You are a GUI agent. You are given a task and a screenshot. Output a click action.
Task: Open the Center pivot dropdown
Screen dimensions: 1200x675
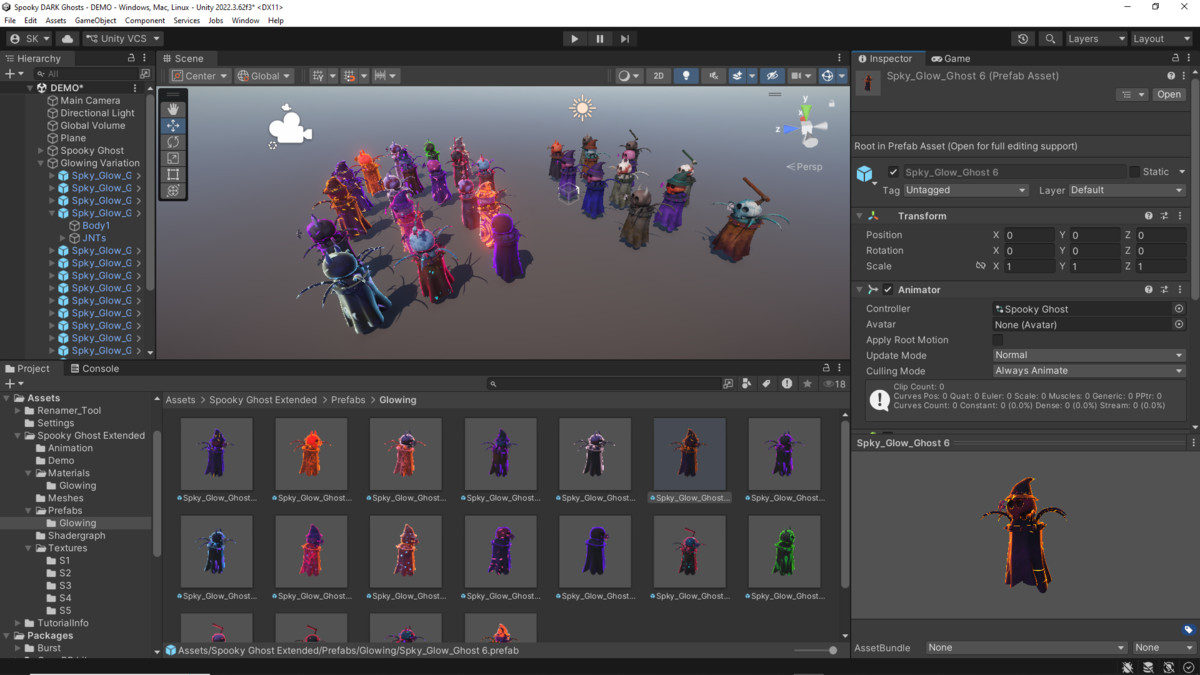(199, 76)
